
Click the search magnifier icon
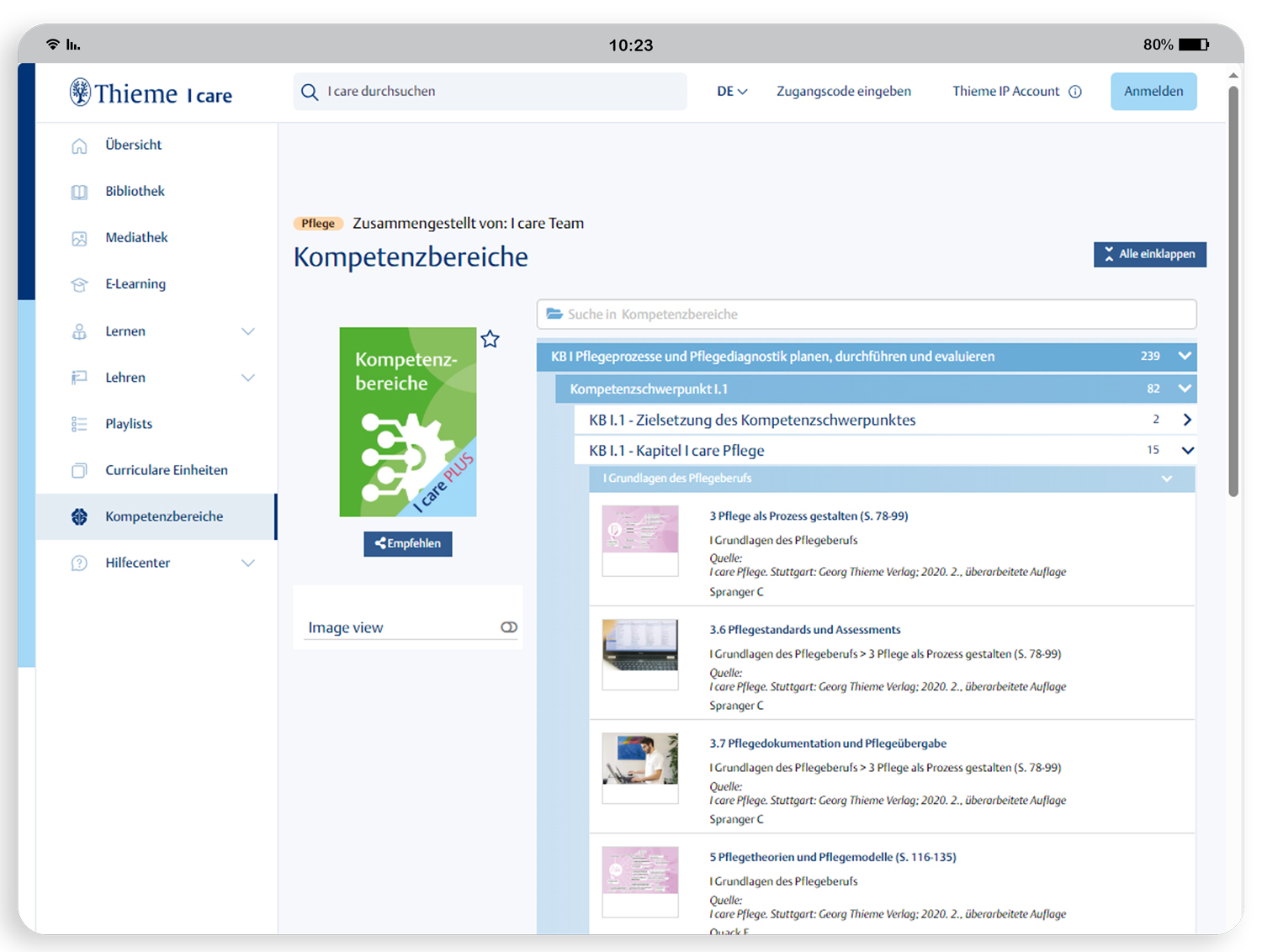[x=310, y=92]
